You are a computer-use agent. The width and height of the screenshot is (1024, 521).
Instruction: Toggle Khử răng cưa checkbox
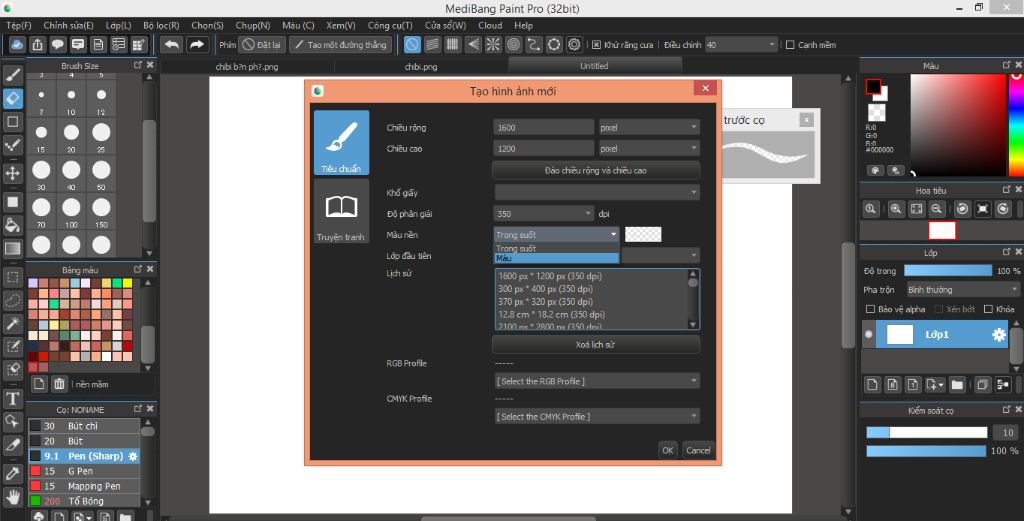(x=596, y=45)
